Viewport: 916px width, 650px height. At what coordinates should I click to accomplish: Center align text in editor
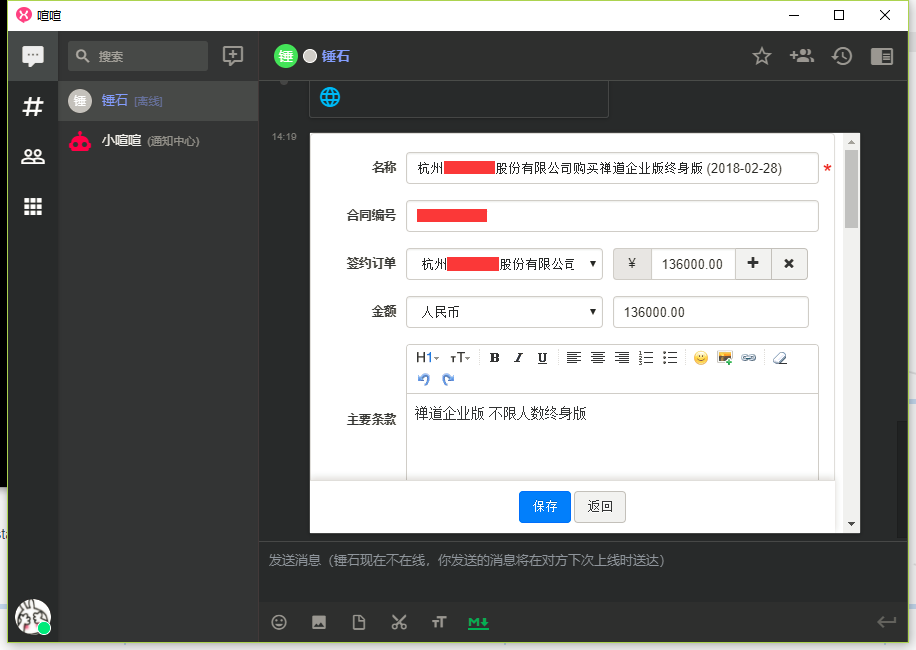[x=598, y=357]
